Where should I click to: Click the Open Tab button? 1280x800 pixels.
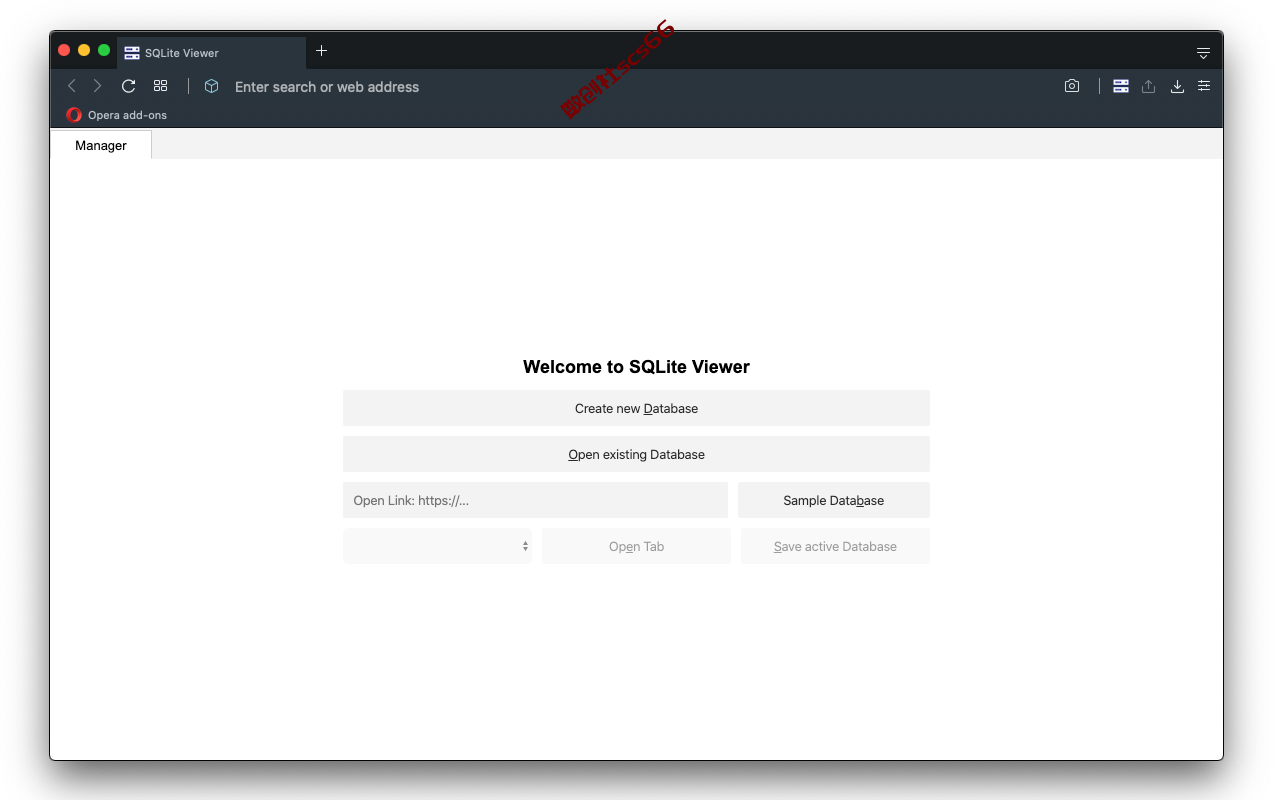tap(636, 546)
